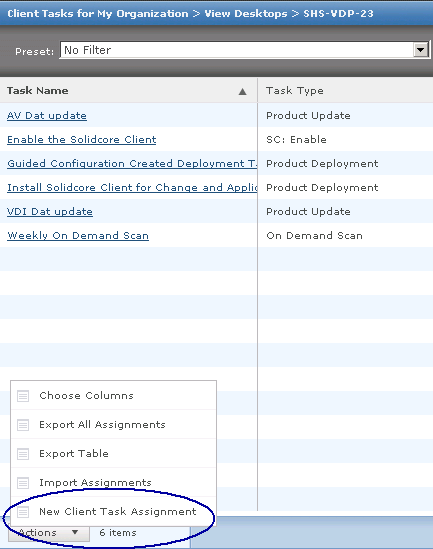The image size is (433, 549).
Task: Click the icon beside New Client Task Assignment
Action: [23, 512]
